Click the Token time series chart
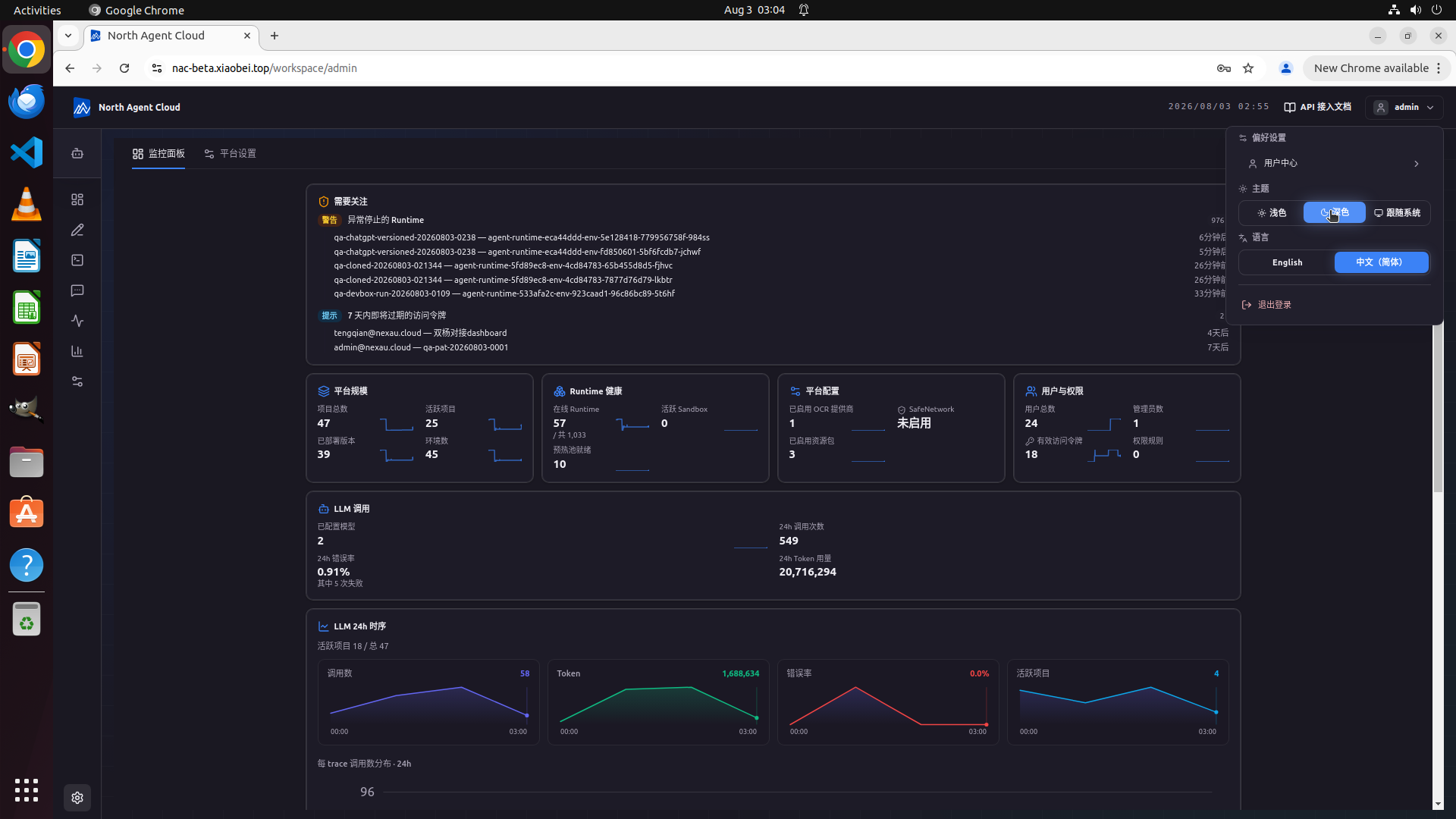 coord(658,702)
